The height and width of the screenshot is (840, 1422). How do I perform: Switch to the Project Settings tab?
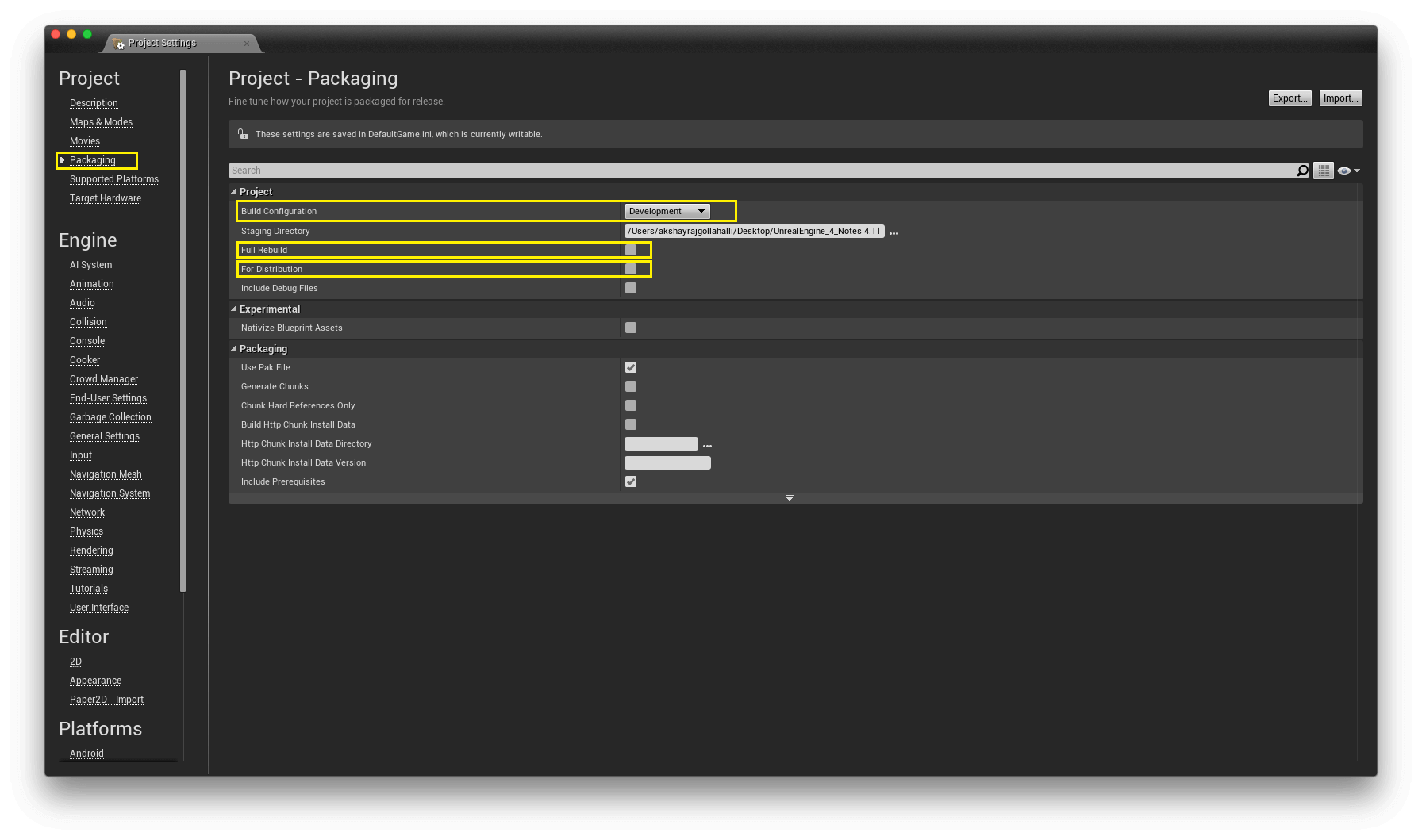161,43
